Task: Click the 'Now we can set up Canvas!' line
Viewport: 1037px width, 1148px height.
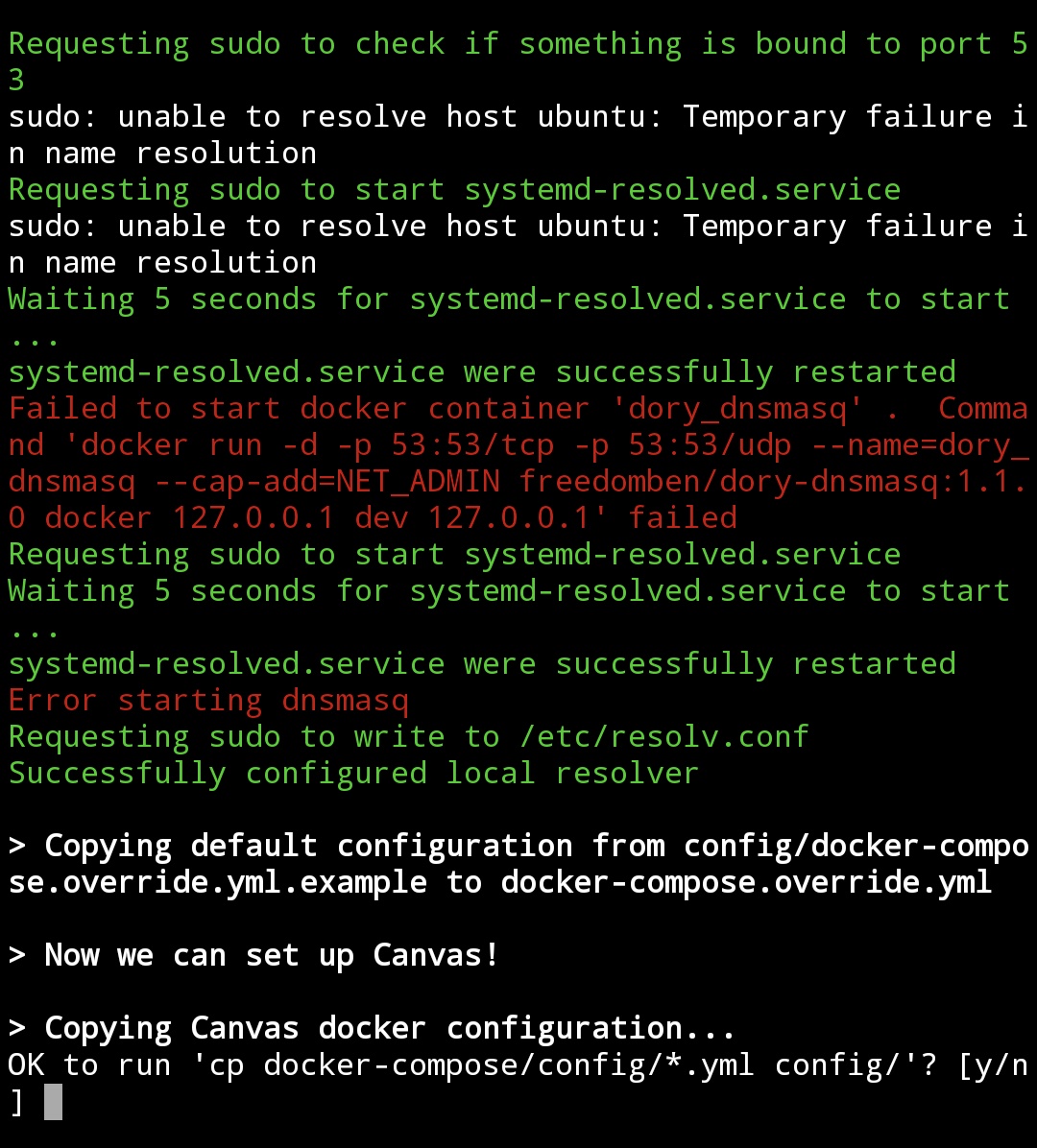Action: [253, 955]
